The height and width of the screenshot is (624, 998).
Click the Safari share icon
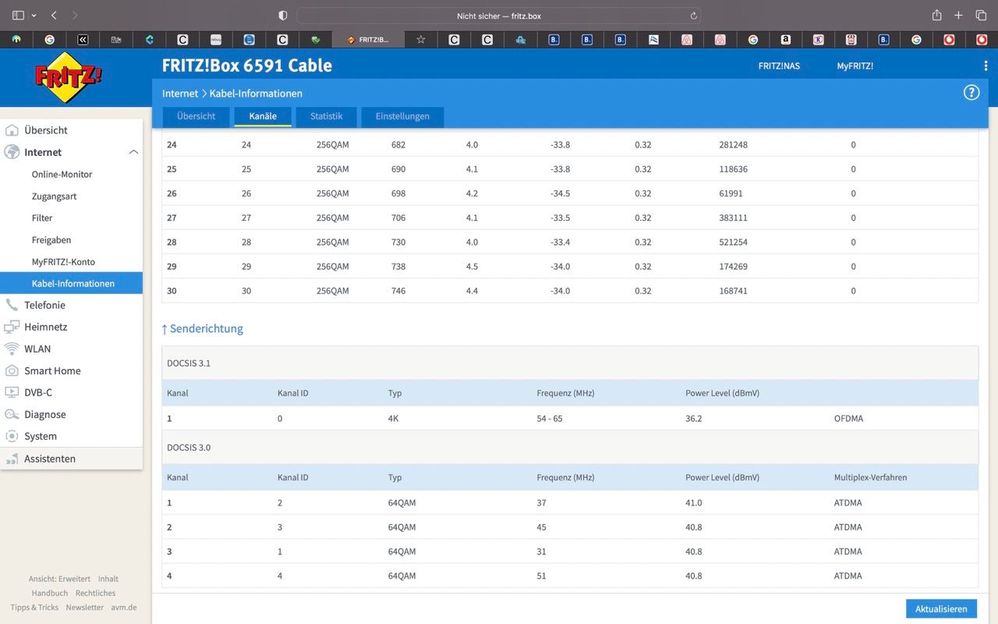(936, 15)
